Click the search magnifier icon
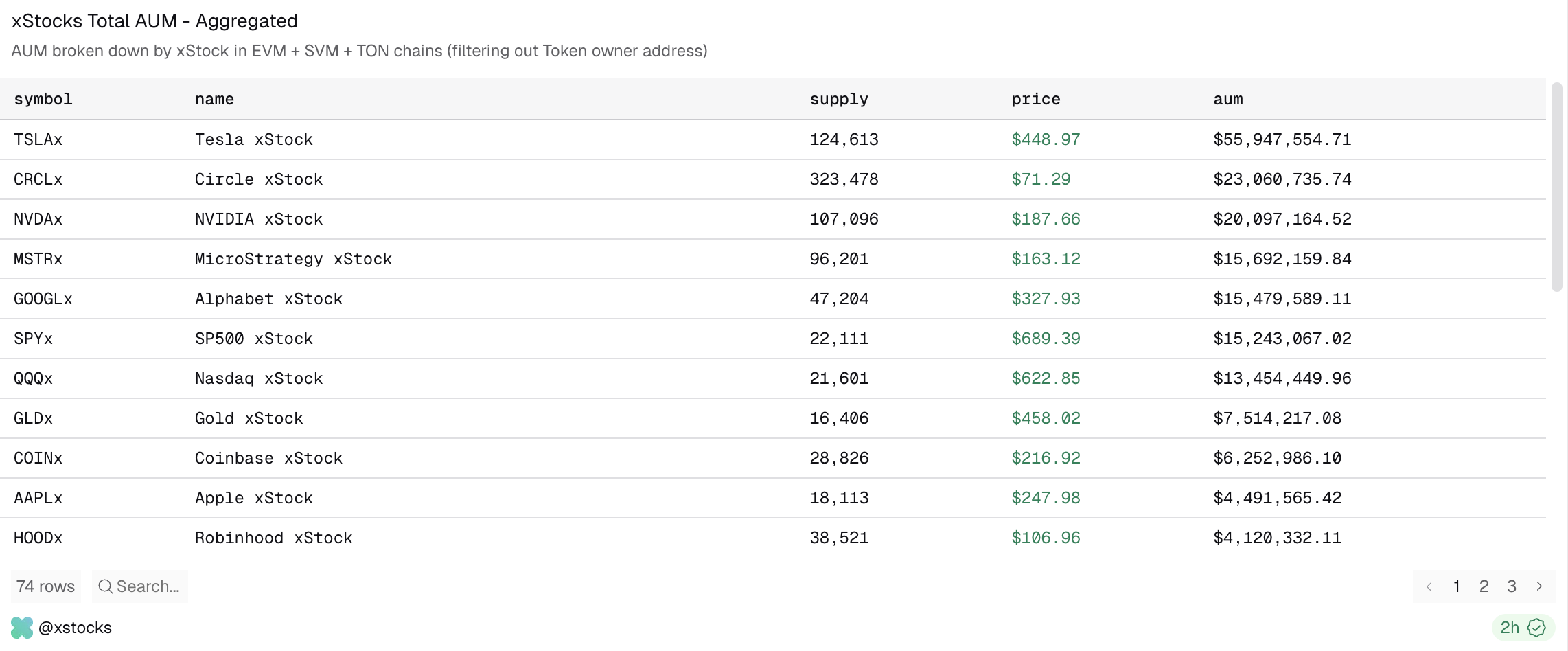Image resolution: width=1568 pixels, height=651 pixels. 105,586
